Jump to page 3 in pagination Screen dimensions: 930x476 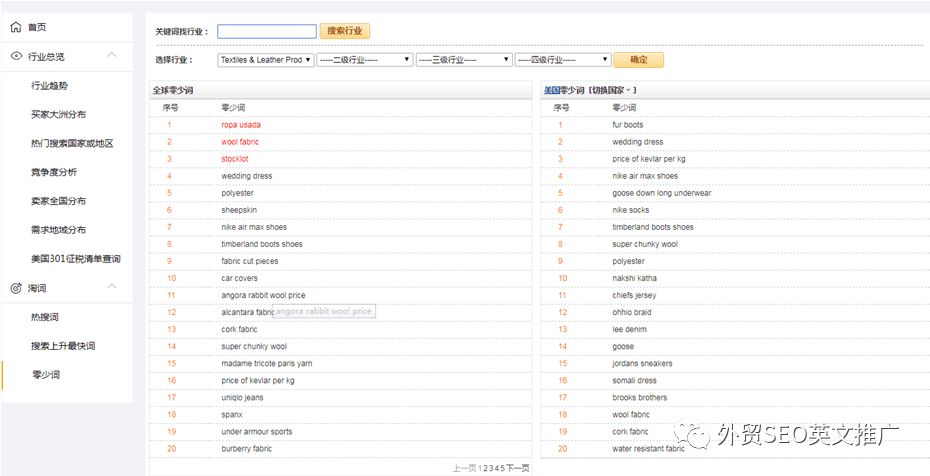click(x=491, y=468)
